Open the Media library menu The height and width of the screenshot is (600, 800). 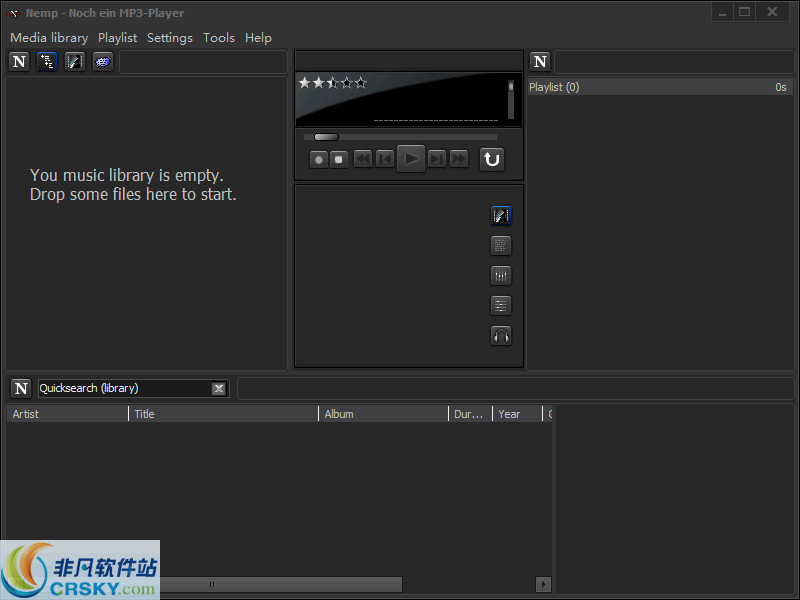(48, 37)
